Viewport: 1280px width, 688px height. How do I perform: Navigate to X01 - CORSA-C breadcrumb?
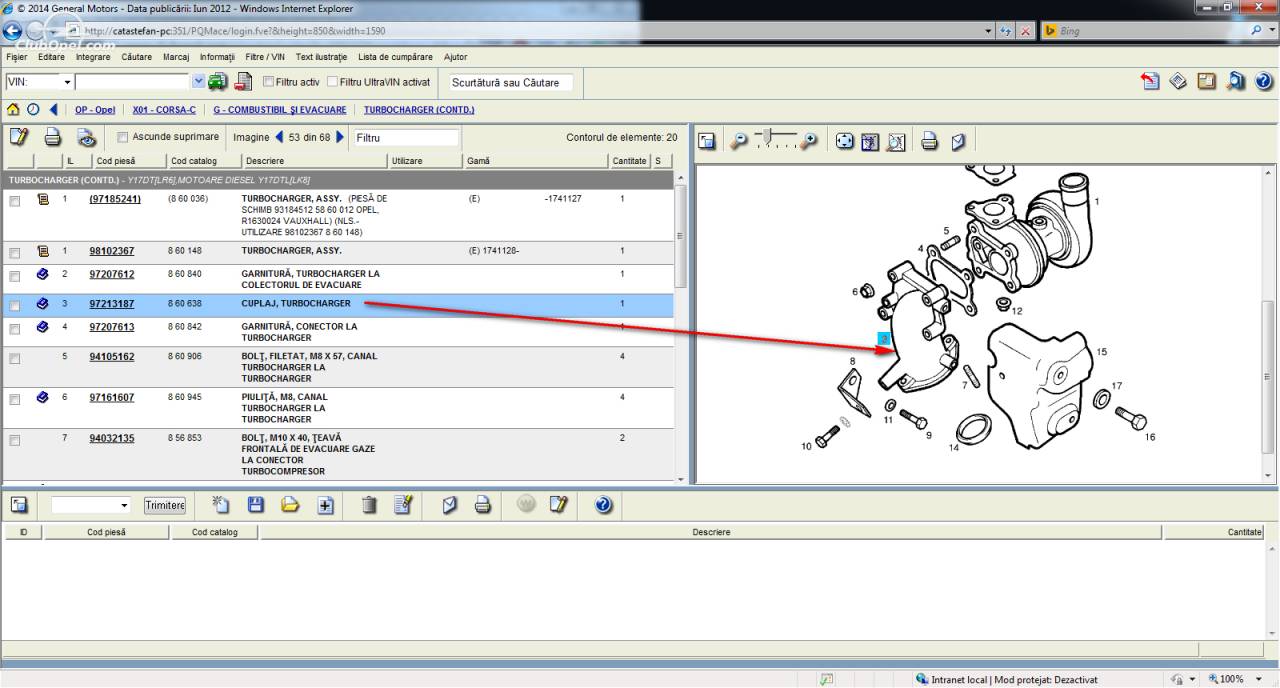pos(164,110)
